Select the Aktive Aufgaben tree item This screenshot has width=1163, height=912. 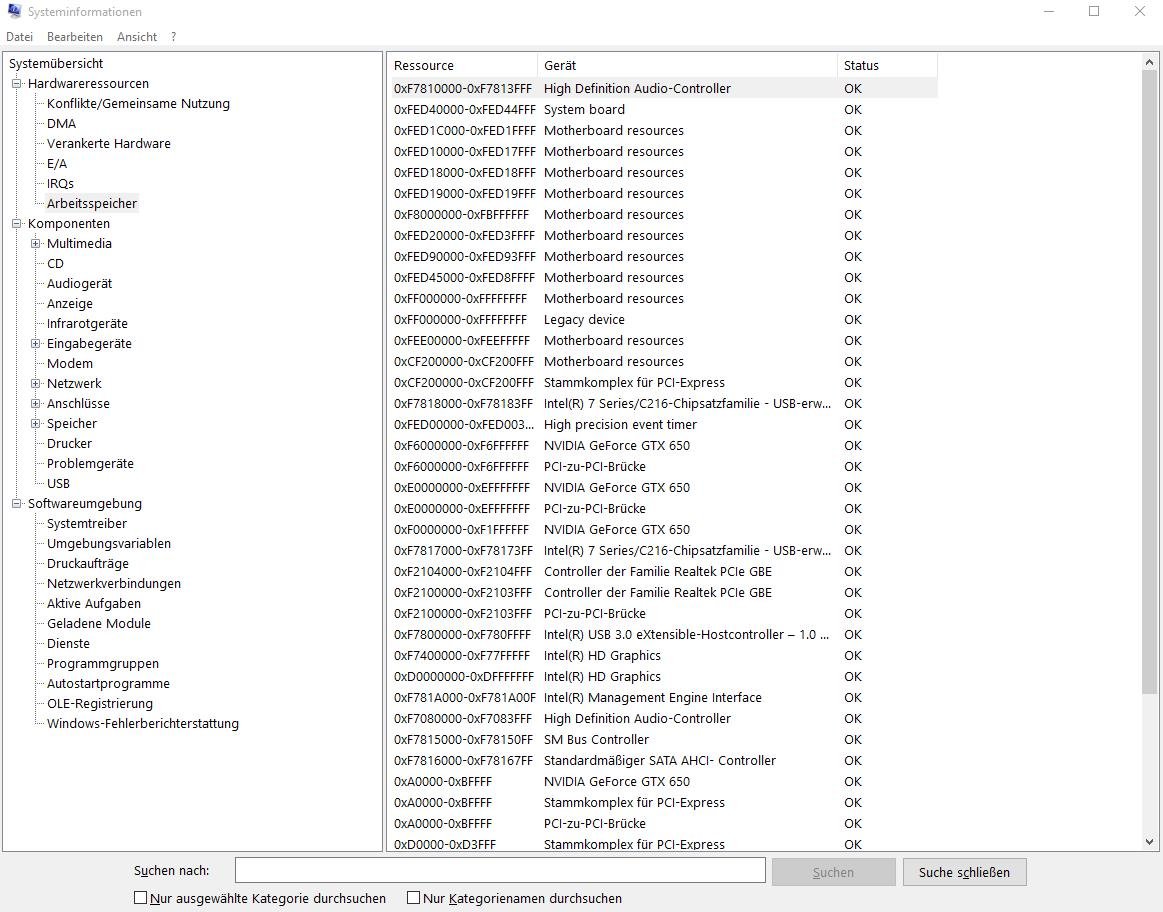[x=94, y=604]
